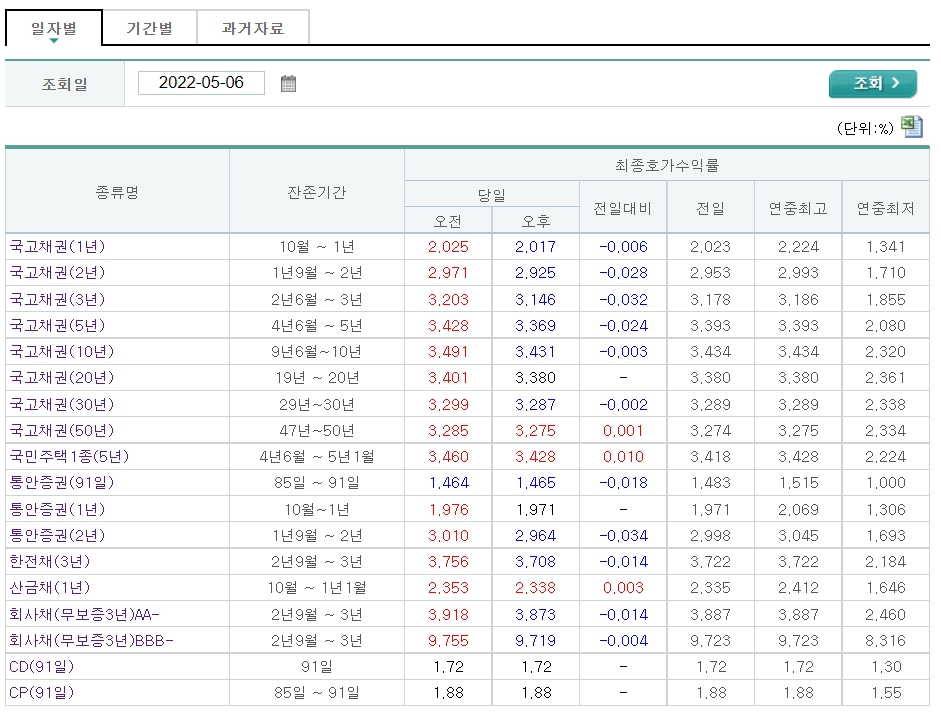
Task: Open the 과거자료 tab
Action: tap(253, 27)
